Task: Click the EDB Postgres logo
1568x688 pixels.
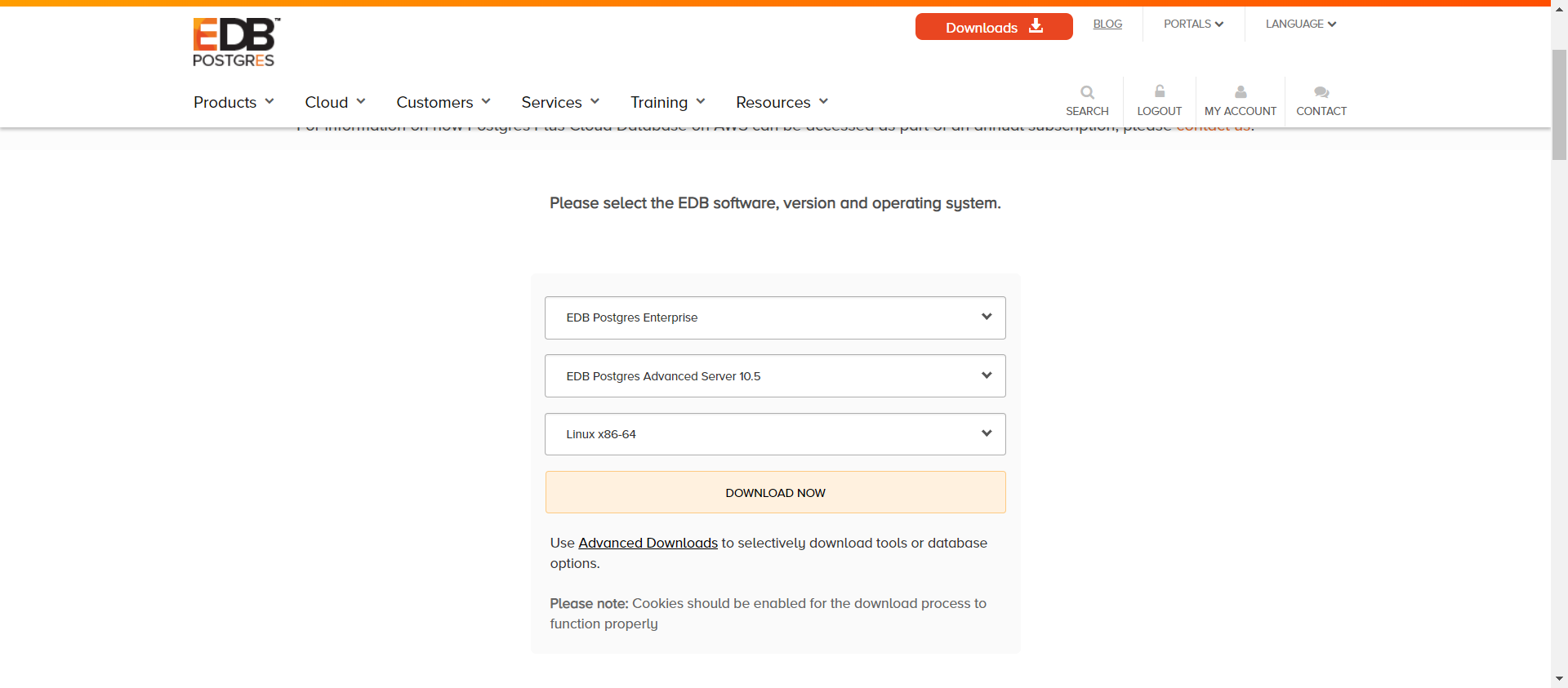Action: coord(236,42)
